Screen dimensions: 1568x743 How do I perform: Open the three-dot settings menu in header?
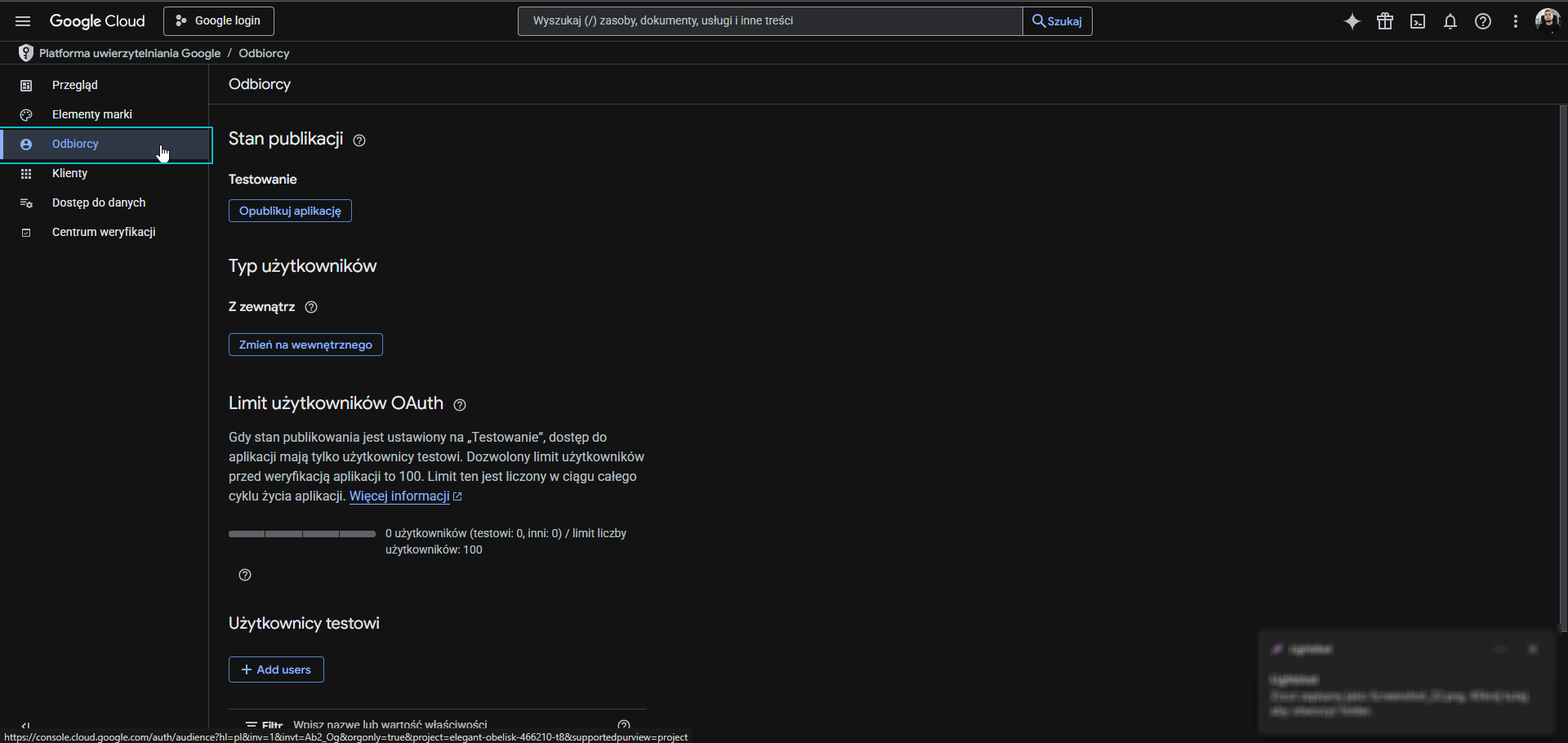click(x=1516, y=21)
